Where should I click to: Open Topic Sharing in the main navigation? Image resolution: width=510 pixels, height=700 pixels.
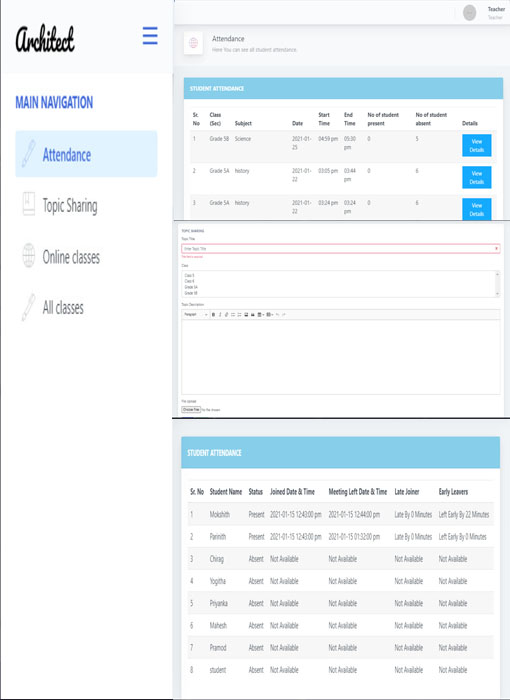[x=70, y=206]
